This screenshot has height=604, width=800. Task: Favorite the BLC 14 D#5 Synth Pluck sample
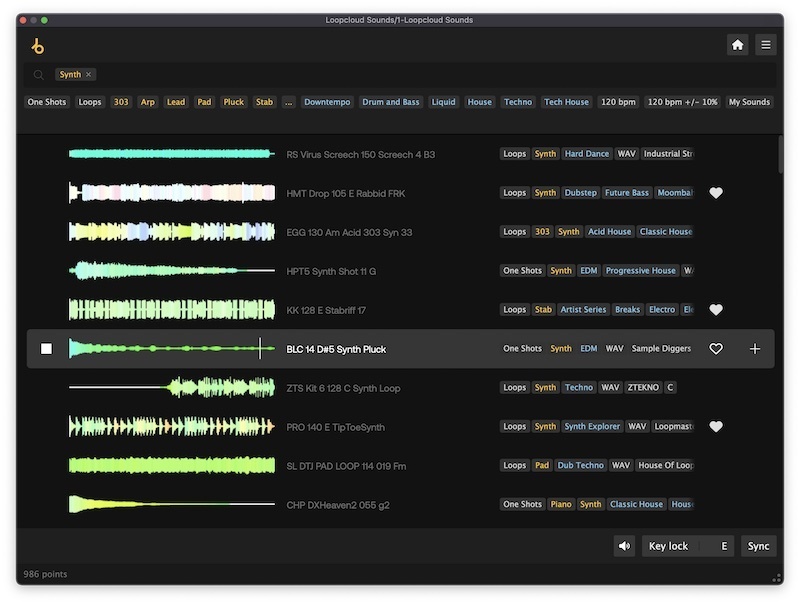click(715, 349)
